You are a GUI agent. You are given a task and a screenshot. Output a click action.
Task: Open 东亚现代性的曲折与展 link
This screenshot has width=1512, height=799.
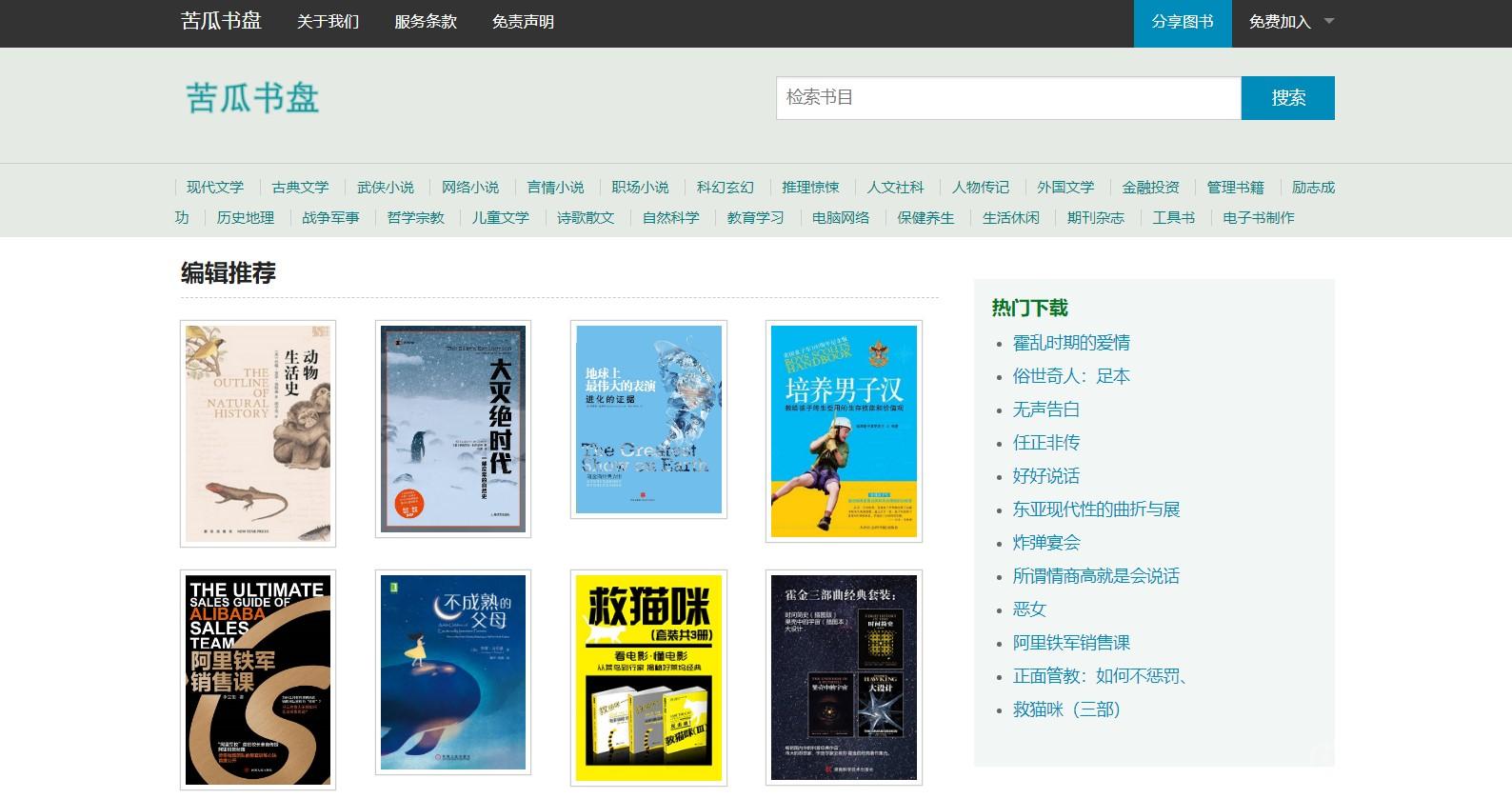tap(1096, 509)
